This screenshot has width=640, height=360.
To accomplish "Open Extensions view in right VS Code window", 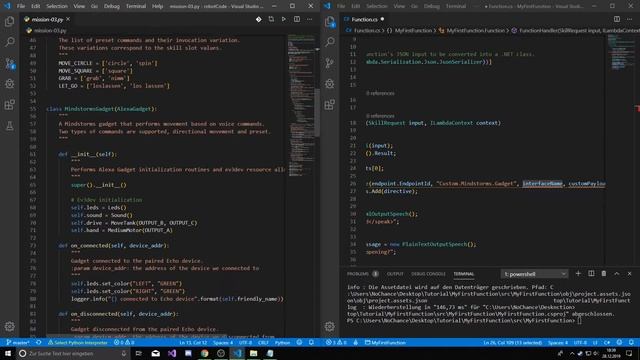I will click(x=330, y=104).
